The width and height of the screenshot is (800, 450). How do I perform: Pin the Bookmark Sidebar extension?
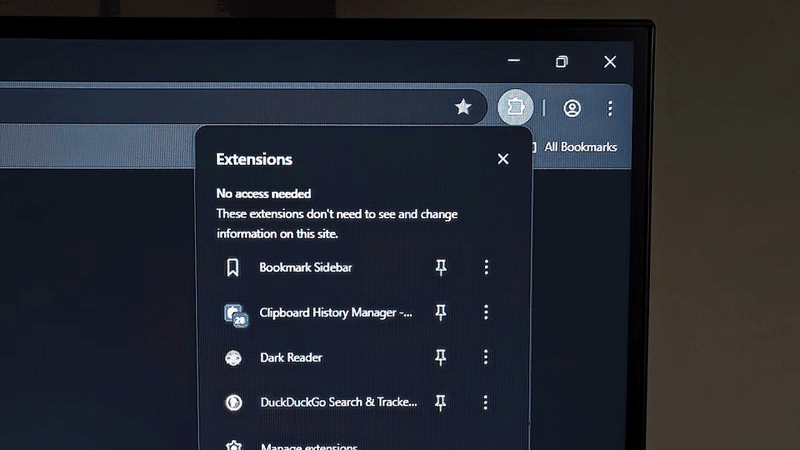point(441,267)
